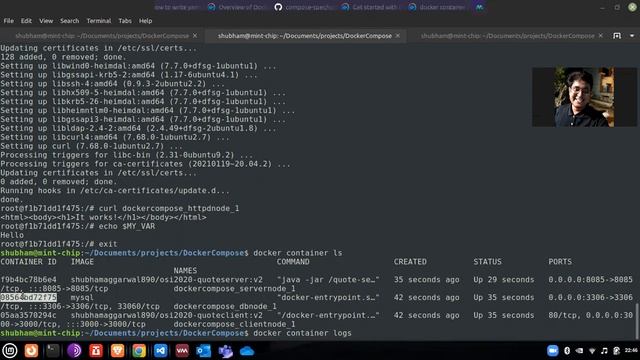The width and height of the screenshot is (640, 360).
Task: Click the CONTAINER ID column header
Action: (29, 262)
